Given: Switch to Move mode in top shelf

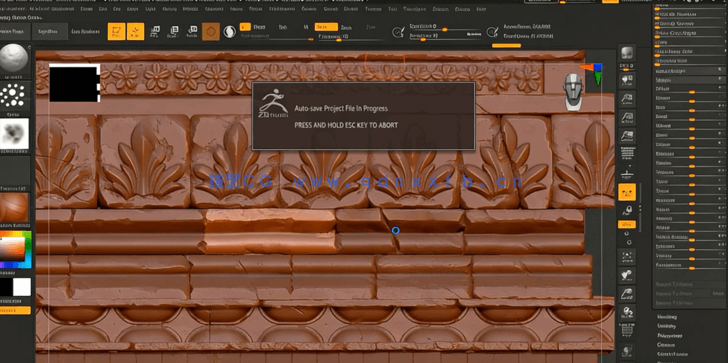Looking at the screenshot, I should [155, 32].
